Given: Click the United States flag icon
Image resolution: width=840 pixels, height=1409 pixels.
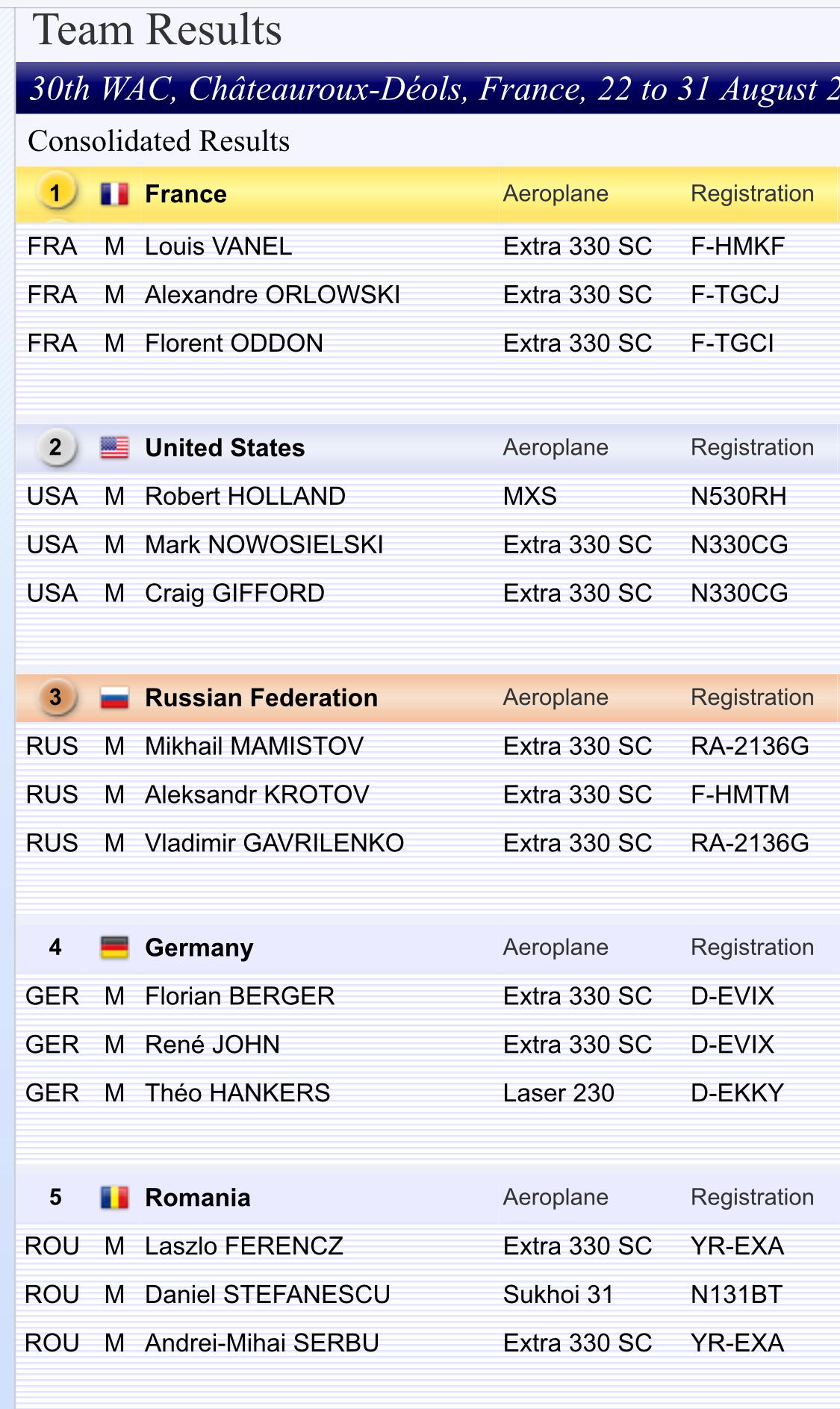Looking at the screenshot, I should [x=114, y=448].
